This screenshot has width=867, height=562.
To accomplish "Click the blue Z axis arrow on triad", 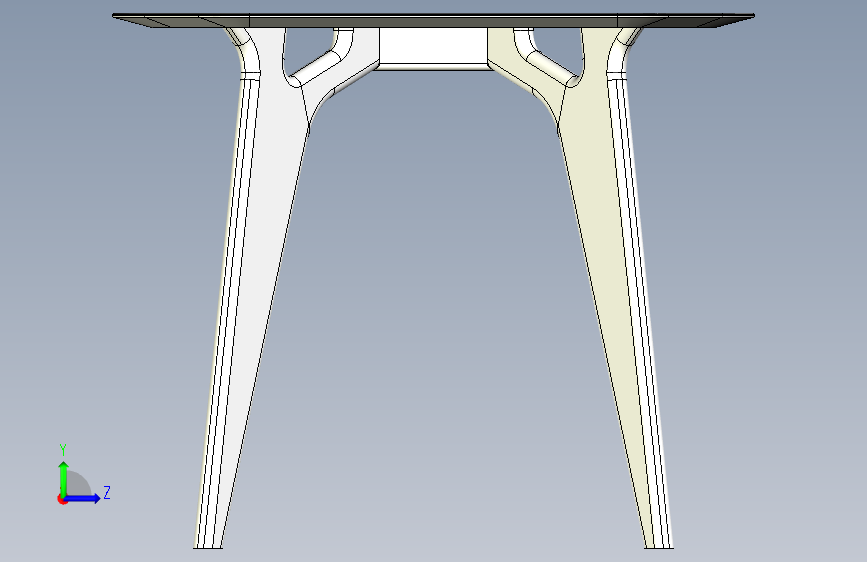I will pyautogui.click(x=83, y=498).
